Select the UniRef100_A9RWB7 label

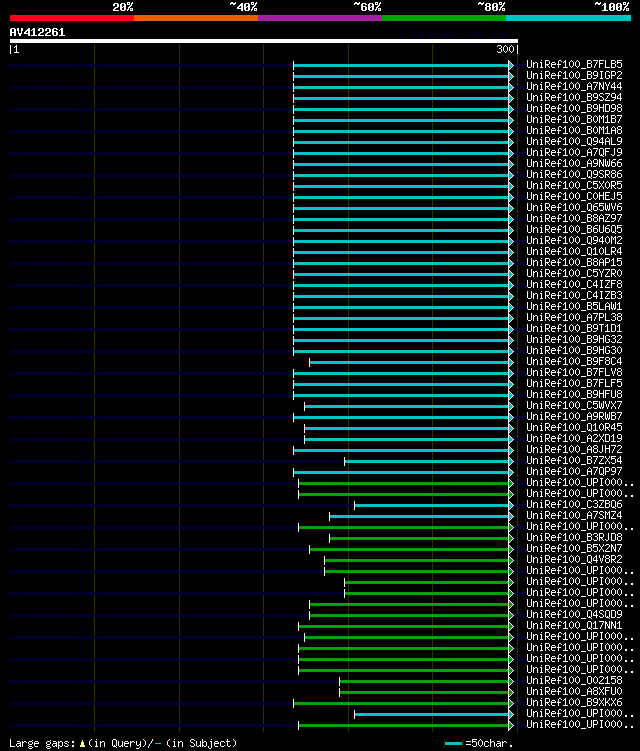(x=574, y=417)
